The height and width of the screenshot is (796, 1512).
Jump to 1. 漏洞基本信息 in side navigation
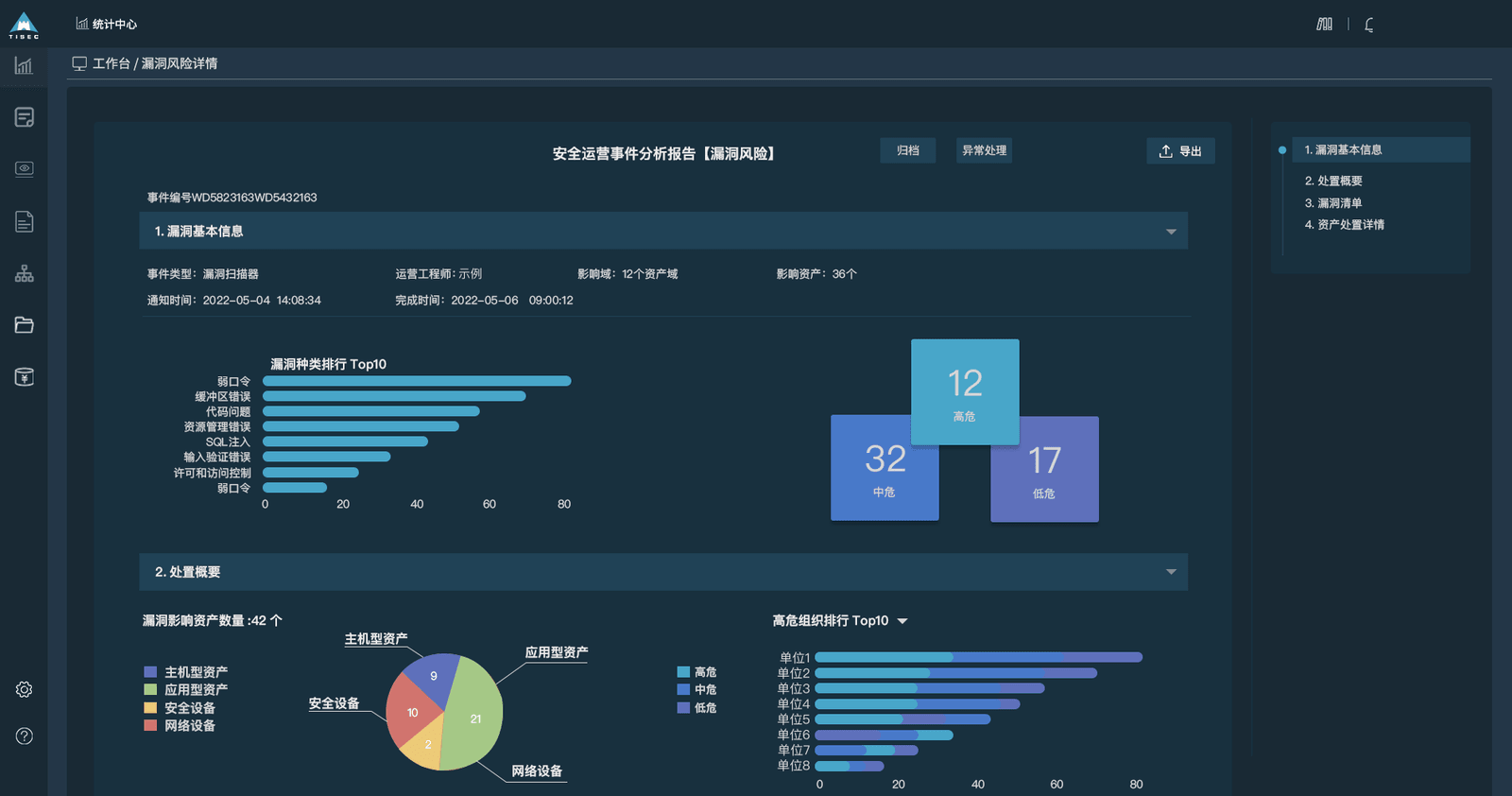[x=1381, y=149]
